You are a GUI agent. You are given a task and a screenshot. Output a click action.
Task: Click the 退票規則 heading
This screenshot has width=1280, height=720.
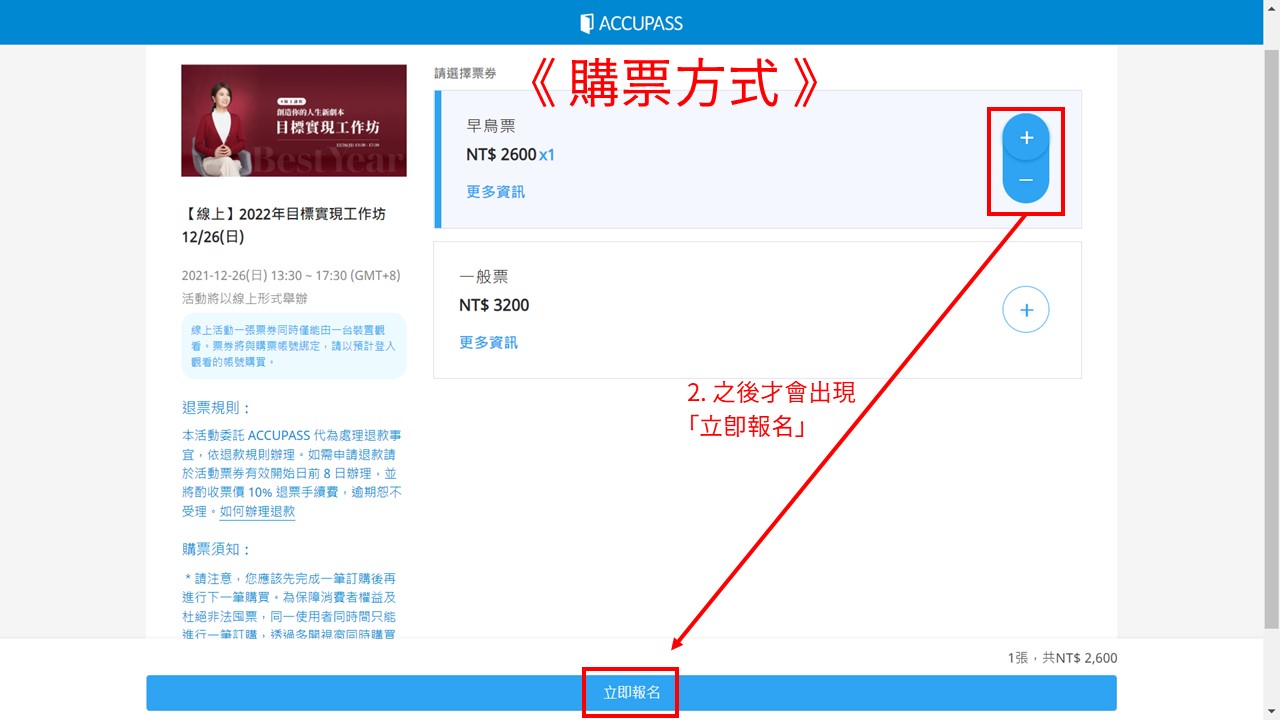tap(217, 408)
